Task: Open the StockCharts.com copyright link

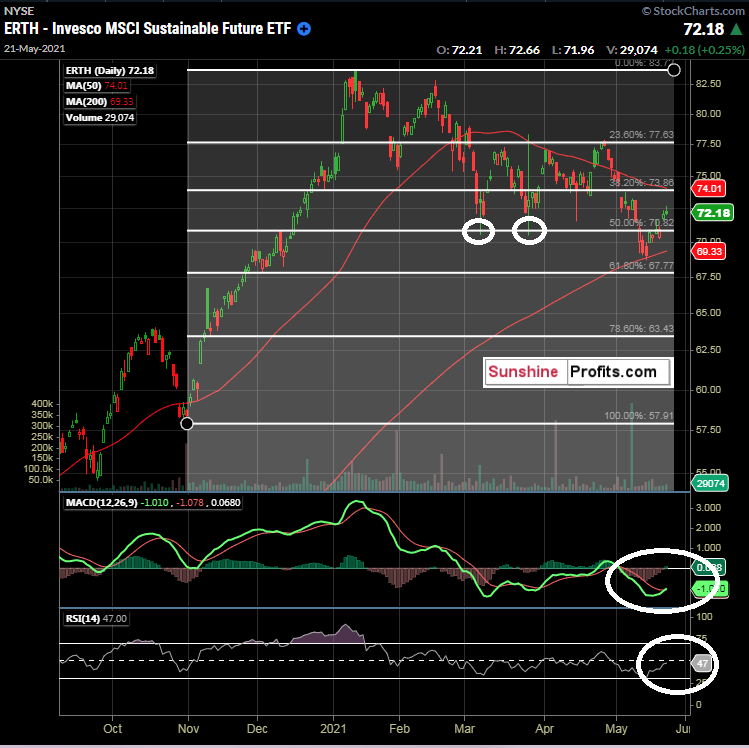Action: (x=693, y=11)
